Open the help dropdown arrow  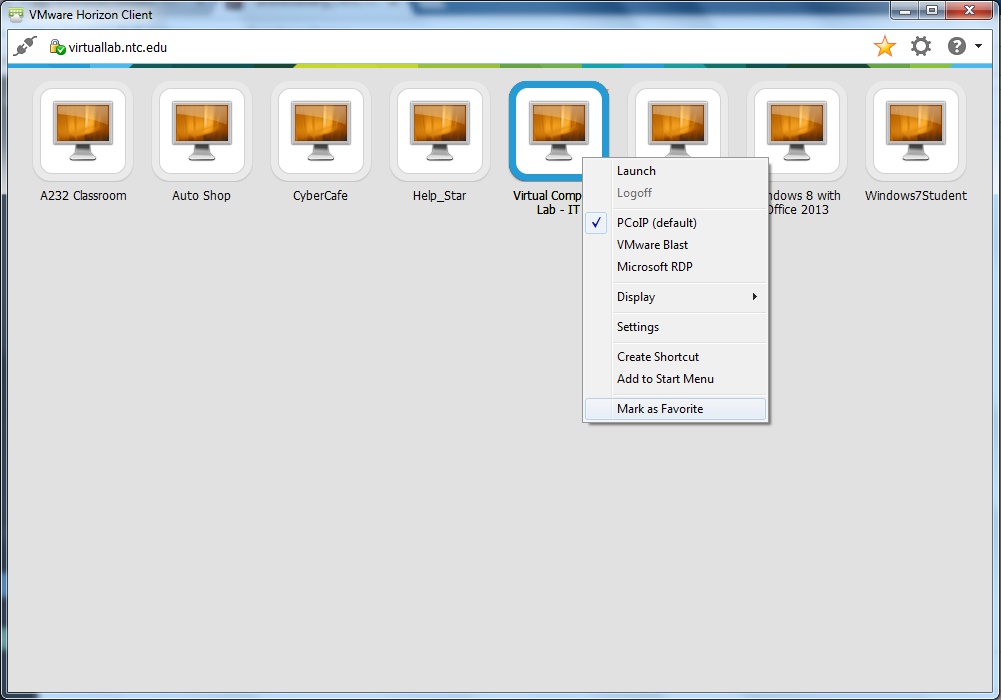pyautogui.click(x=978, y=47)
